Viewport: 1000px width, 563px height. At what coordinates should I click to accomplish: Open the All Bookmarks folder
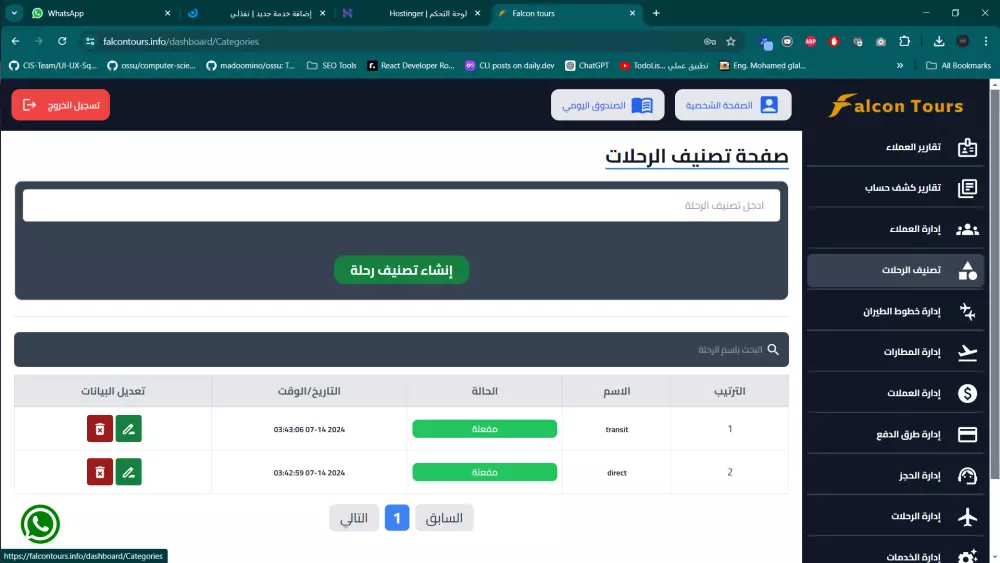tap(958, 66)
